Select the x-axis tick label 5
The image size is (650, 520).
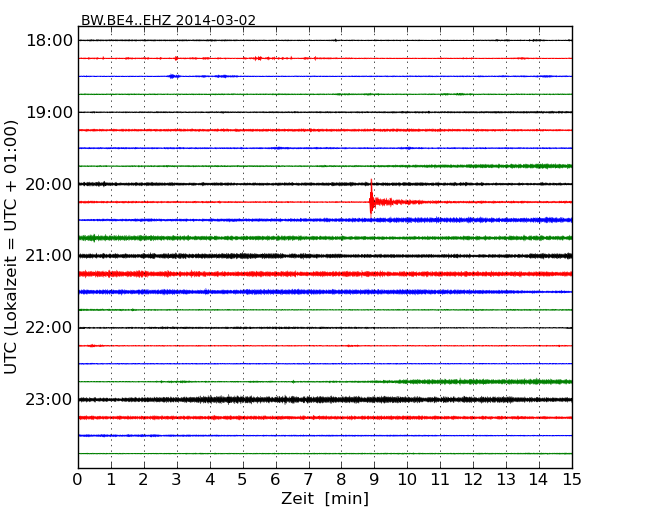tap(243, 480)
